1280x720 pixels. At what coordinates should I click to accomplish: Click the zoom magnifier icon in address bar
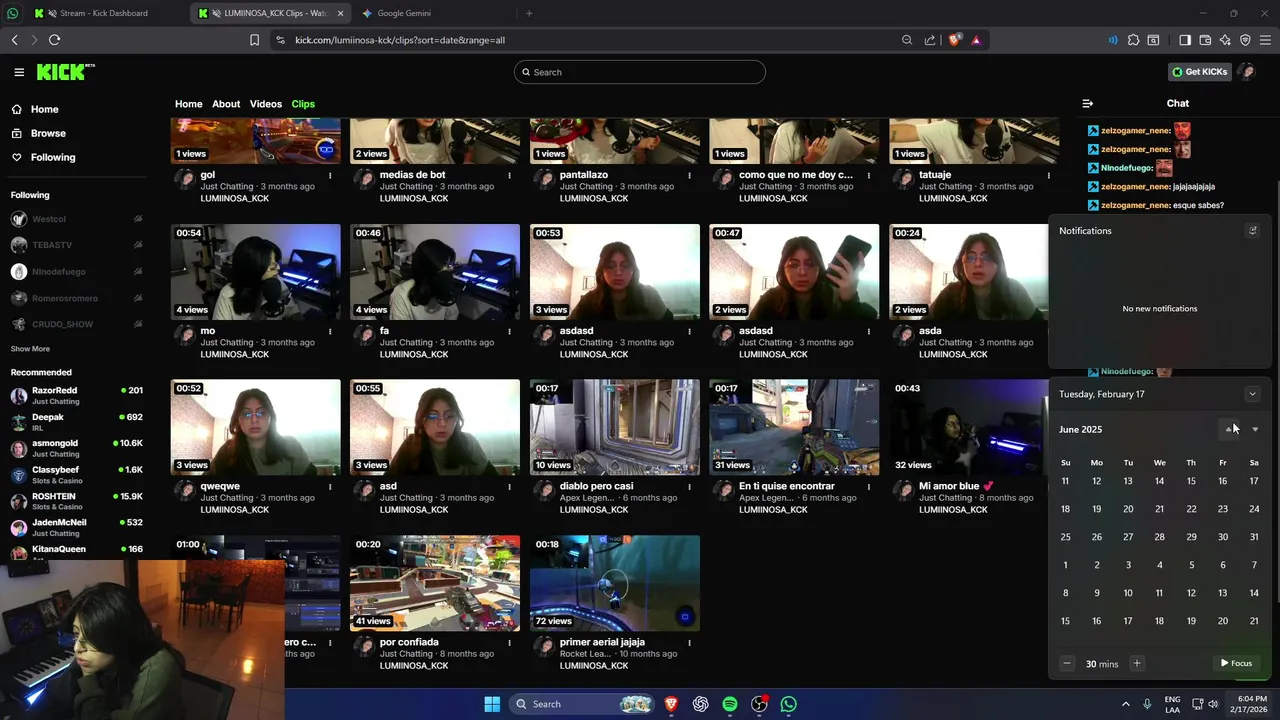tap(907, 40)
